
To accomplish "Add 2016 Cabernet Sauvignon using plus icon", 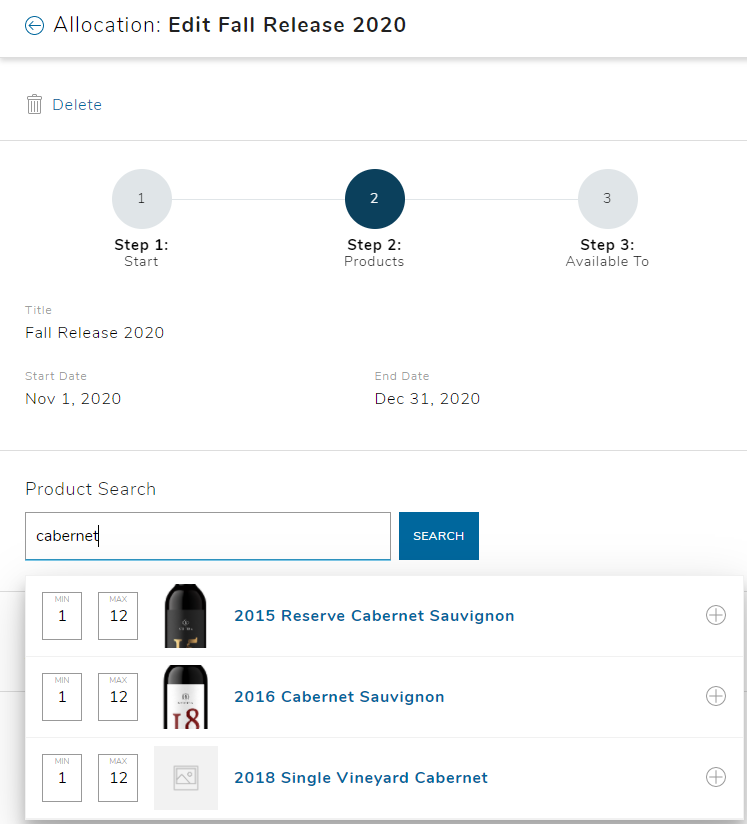I will (716, 696).
